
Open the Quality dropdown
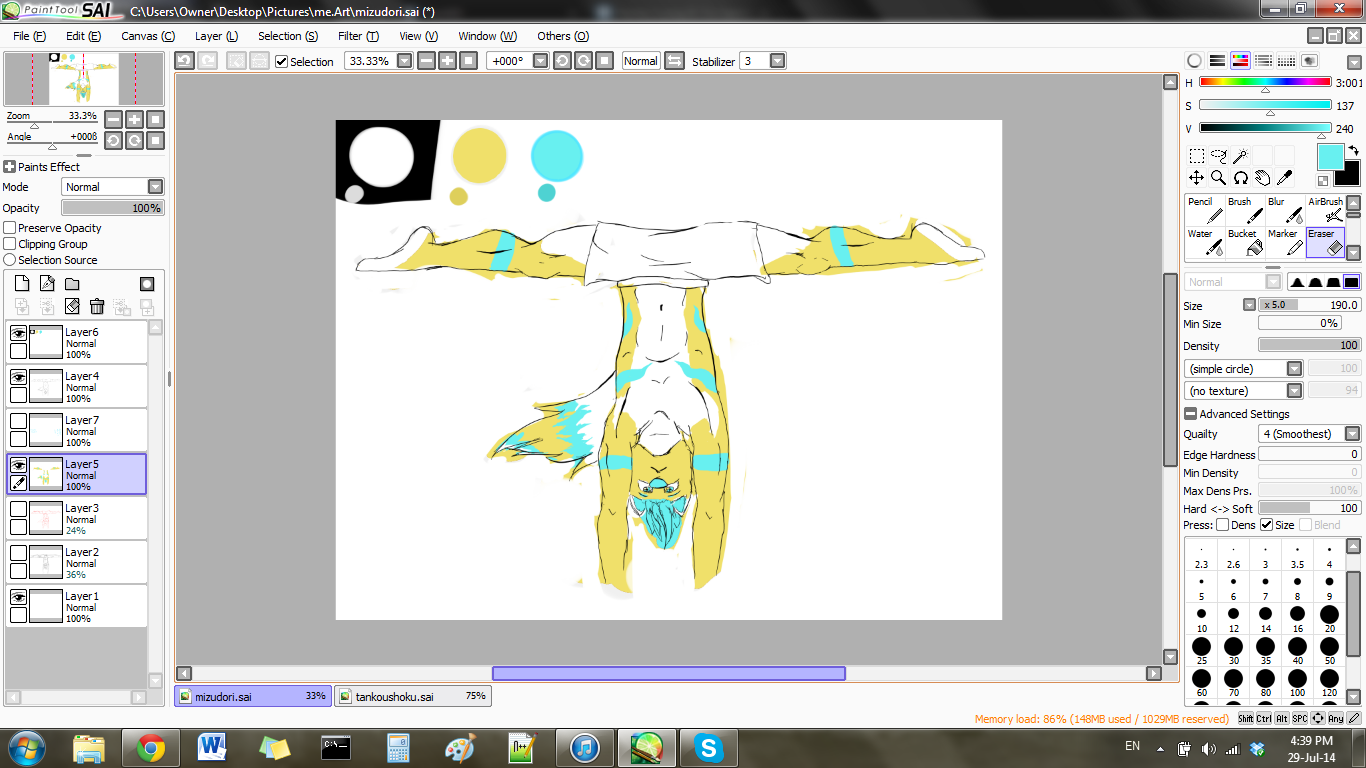click(1353, 434)
